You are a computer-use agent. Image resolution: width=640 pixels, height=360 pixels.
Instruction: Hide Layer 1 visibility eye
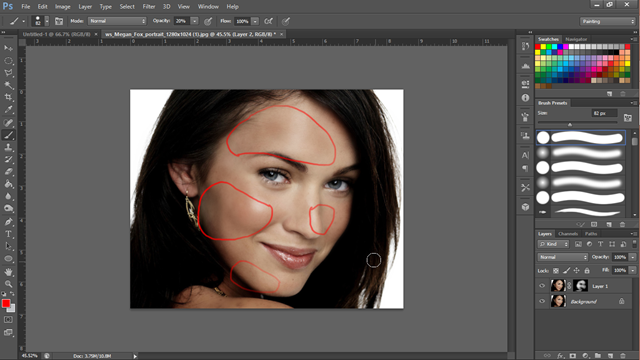[542, 286]
